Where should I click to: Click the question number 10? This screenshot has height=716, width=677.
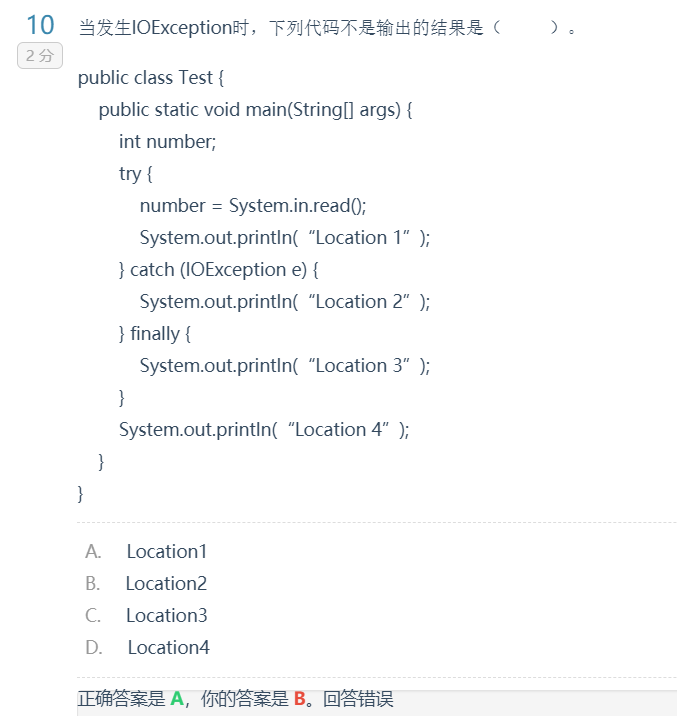[40, 26]
